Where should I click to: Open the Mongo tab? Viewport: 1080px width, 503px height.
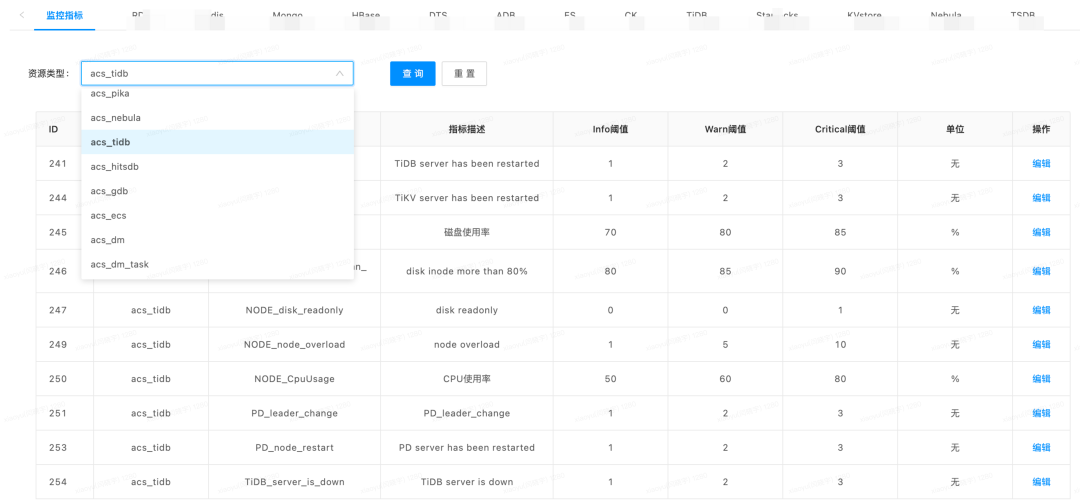tap(287, 15)
